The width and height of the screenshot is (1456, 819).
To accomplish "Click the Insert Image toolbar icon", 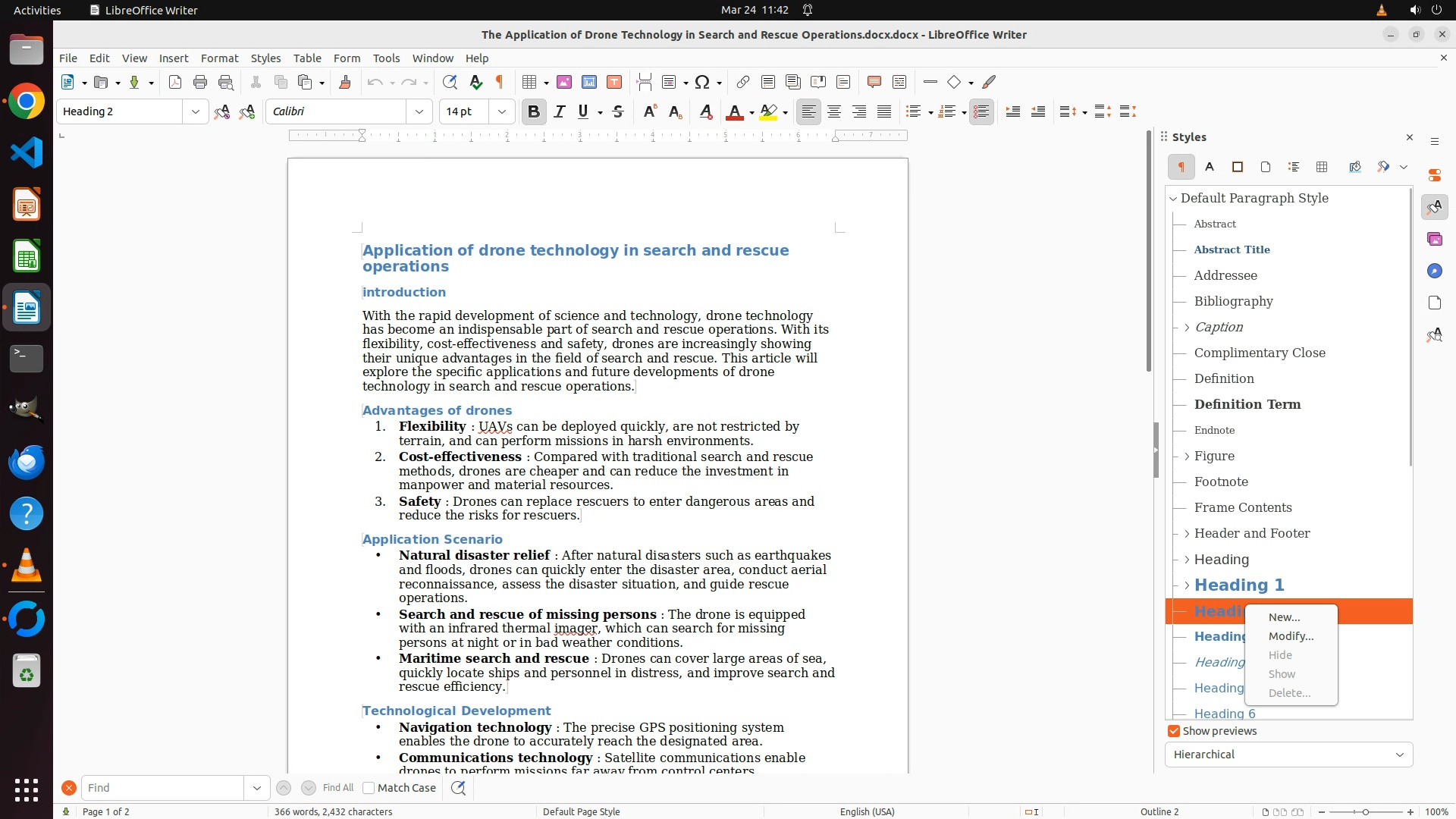I will click(564, 82).
